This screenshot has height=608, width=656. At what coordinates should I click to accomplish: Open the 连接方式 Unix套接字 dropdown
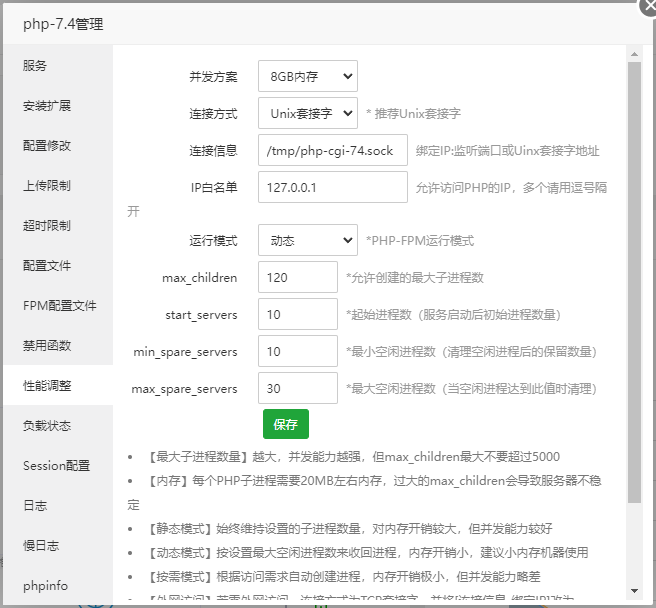pos(307,113)
